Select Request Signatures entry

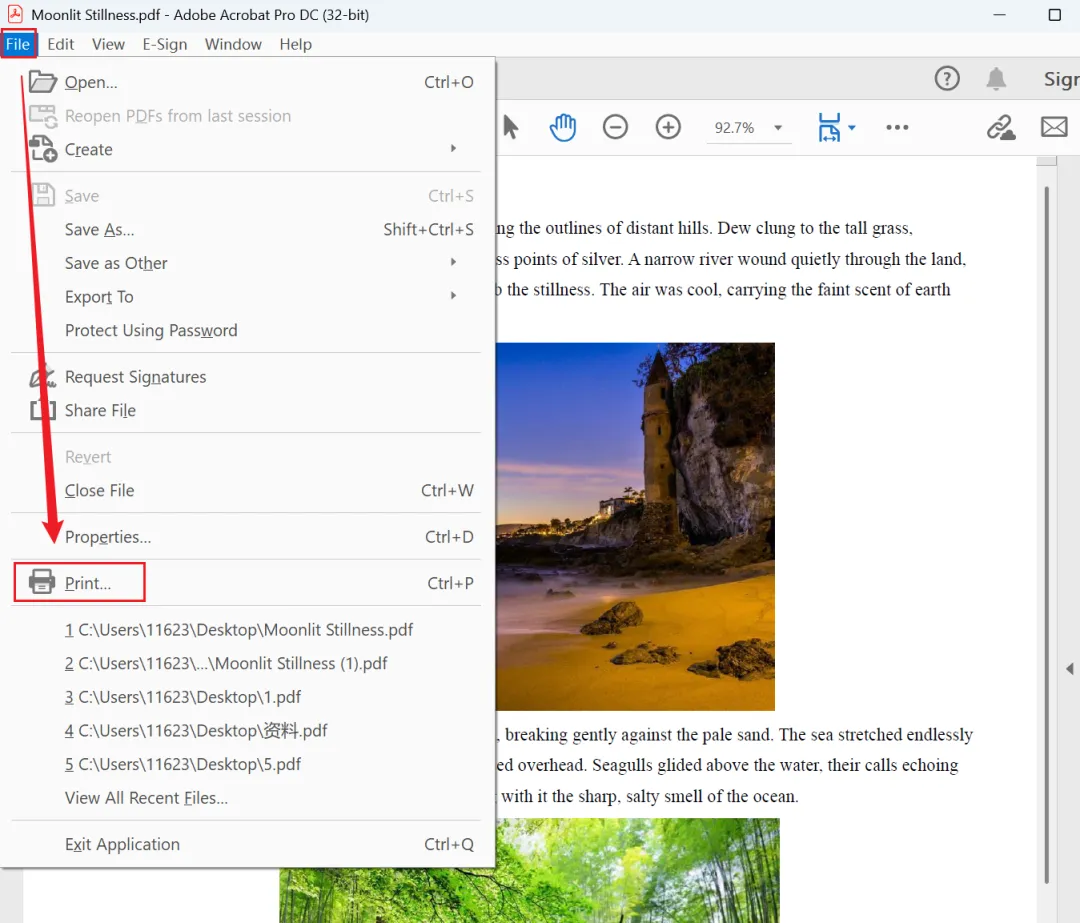[x=246, y=377]
